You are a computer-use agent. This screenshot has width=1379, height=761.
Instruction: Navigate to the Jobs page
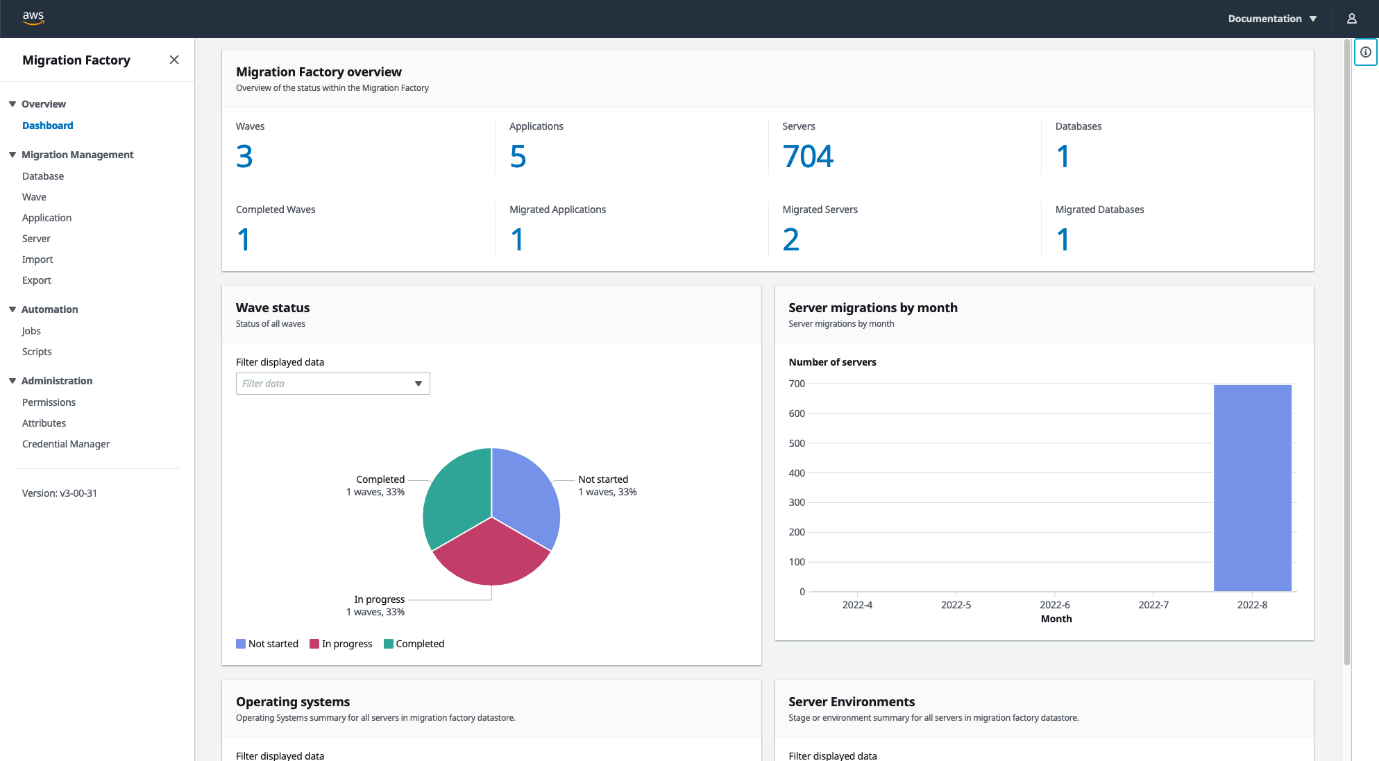coord(30,330)
